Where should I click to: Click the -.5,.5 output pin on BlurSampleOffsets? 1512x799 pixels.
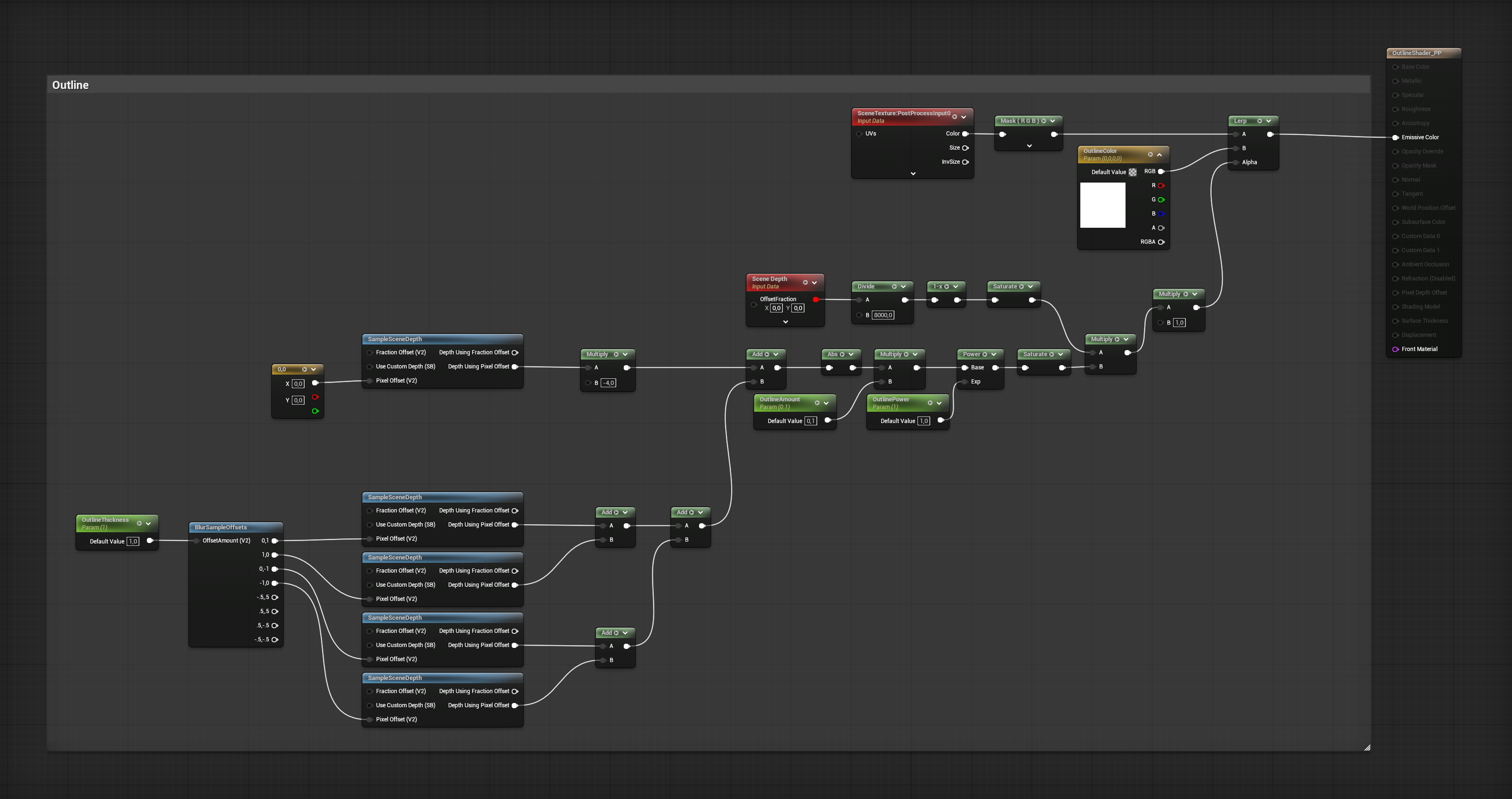tap(275, 597)
